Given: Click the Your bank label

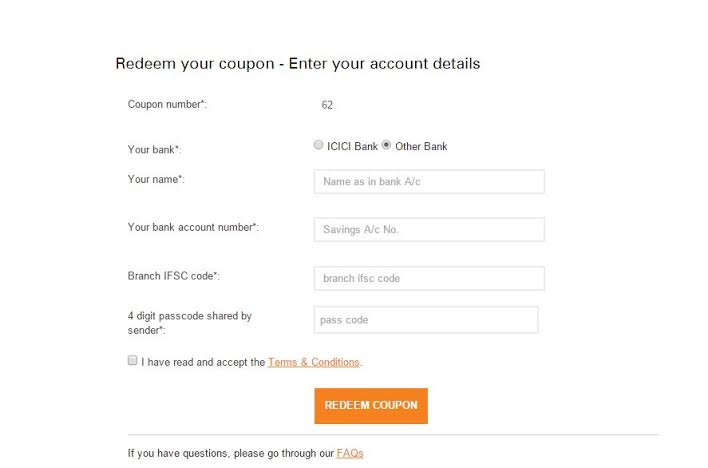Looking at the screenshot, I should coord(154,150).
